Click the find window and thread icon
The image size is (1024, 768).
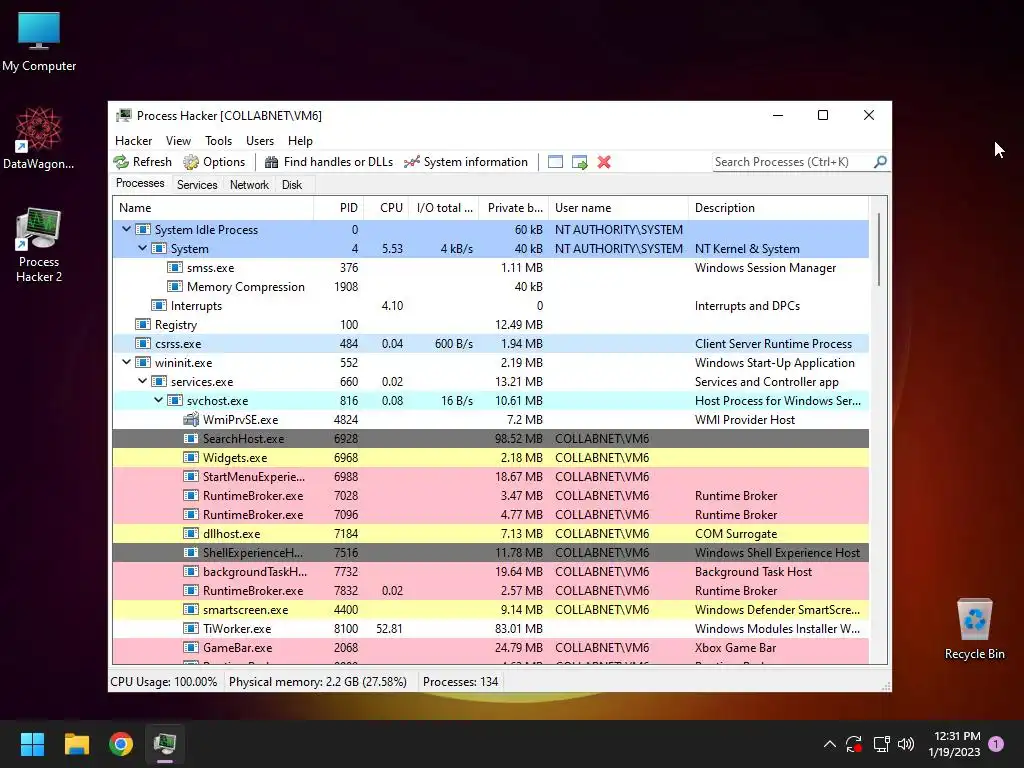tap(579, 162)
